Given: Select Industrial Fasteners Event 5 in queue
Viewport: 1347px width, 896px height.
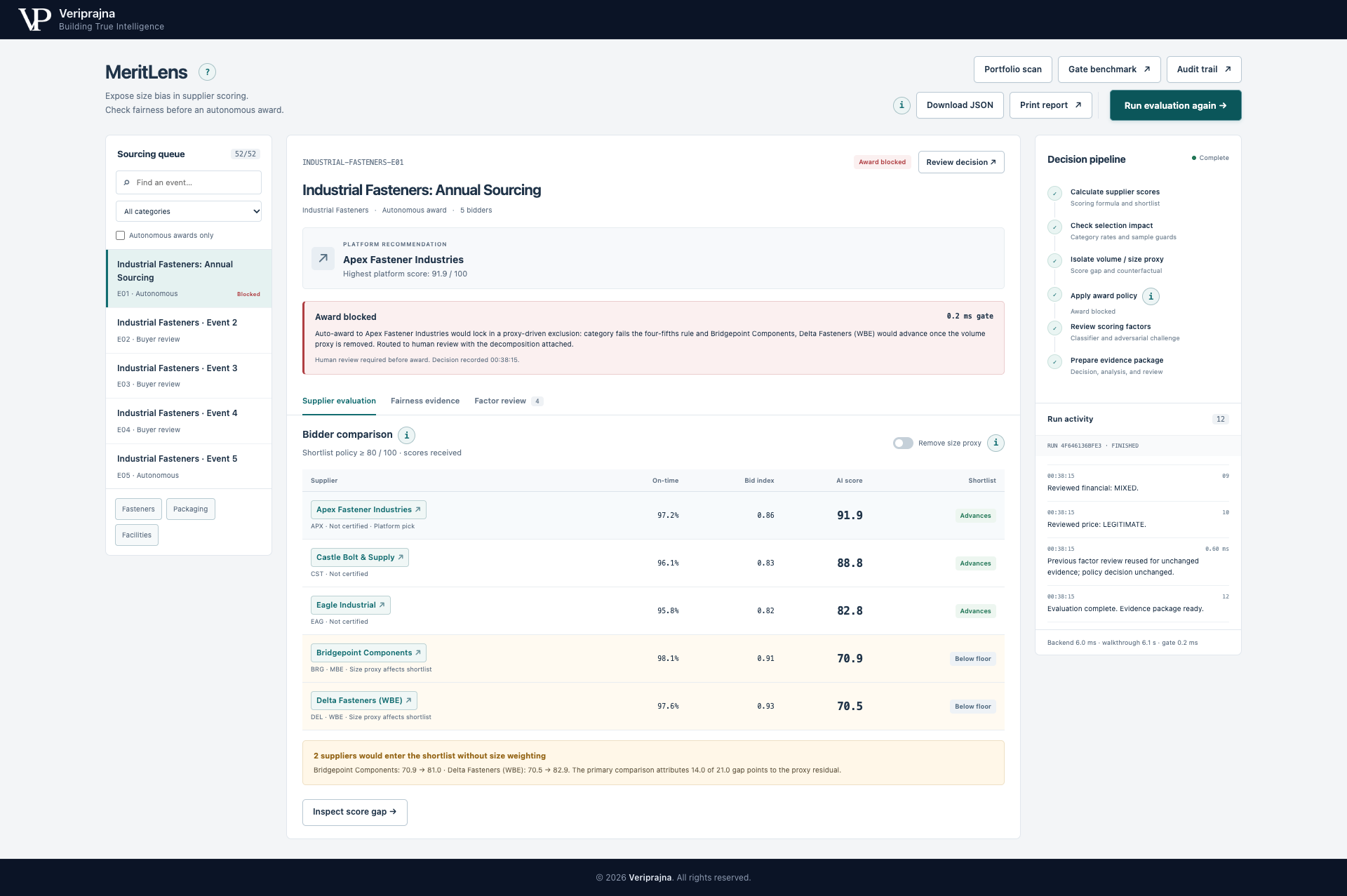Looking at the screenshot, I should pyautogui.click(x=189, y=467).
